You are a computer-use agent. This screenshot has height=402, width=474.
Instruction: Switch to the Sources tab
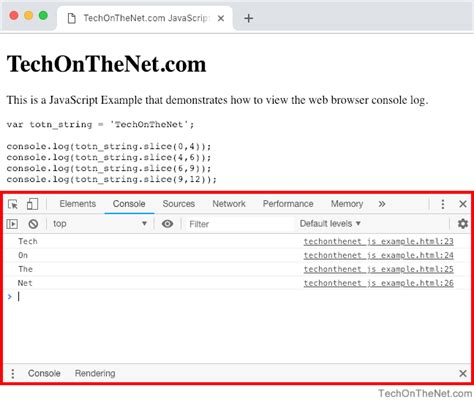tap(179, 204)
